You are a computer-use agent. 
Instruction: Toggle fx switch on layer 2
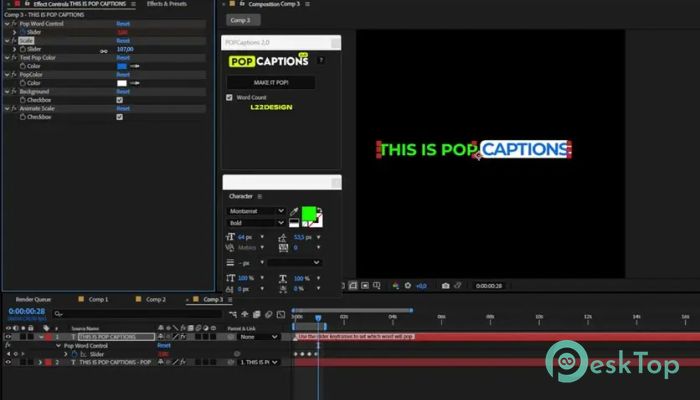pyautogui.click(x=183, y=362)
